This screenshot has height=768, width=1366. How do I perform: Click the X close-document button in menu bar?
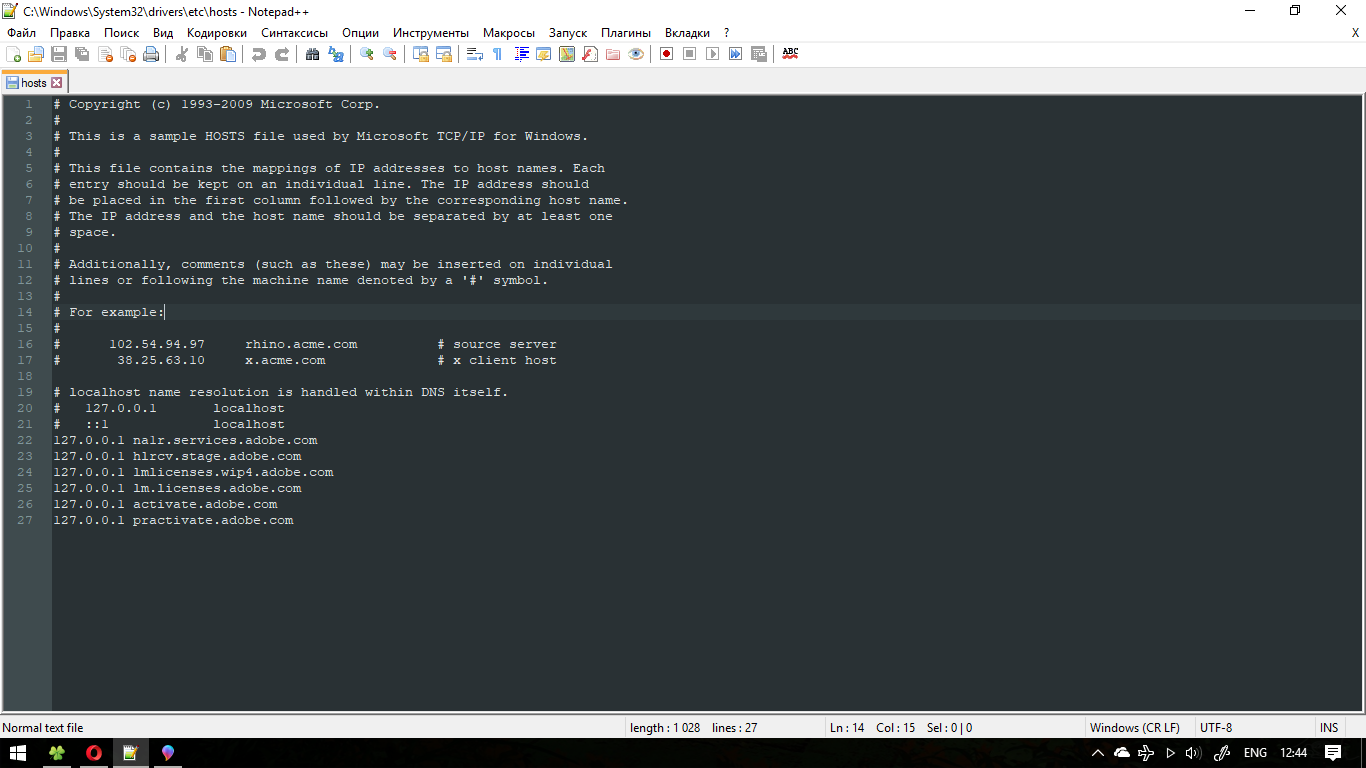click(x=1356, y=33)
